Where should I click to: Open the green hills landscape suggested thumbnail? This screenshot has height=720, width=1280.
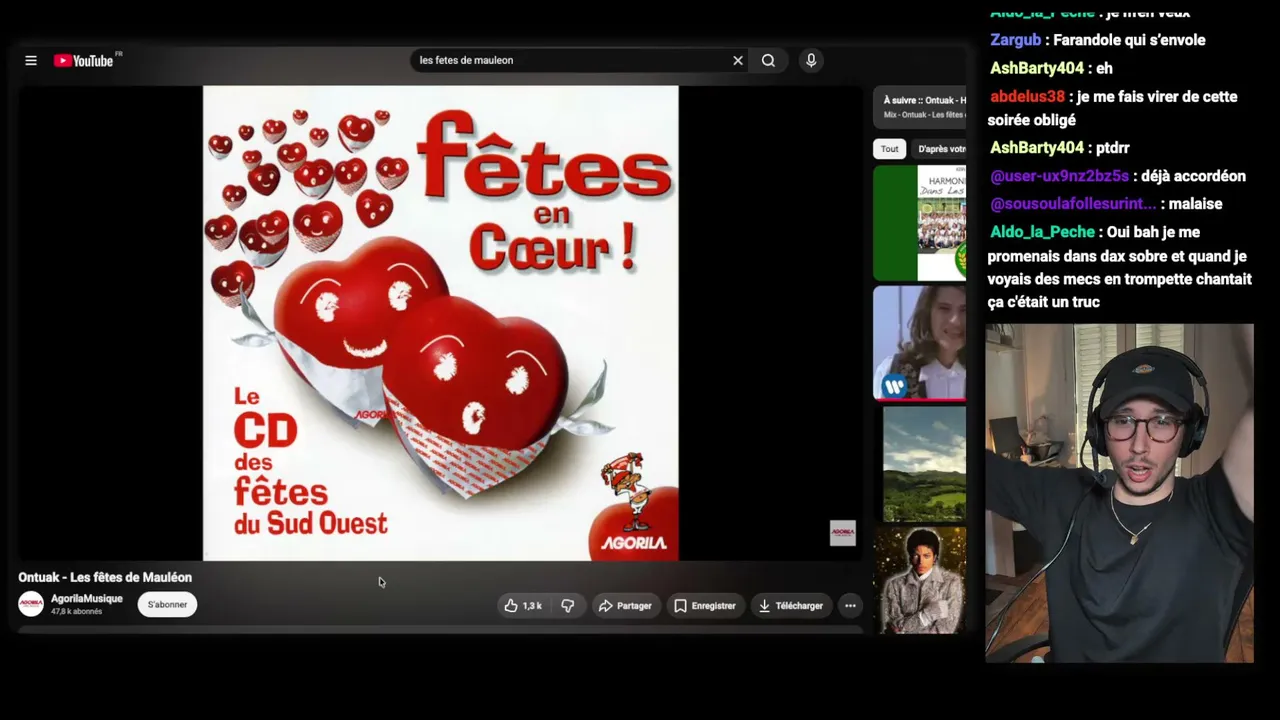[920, 464]
